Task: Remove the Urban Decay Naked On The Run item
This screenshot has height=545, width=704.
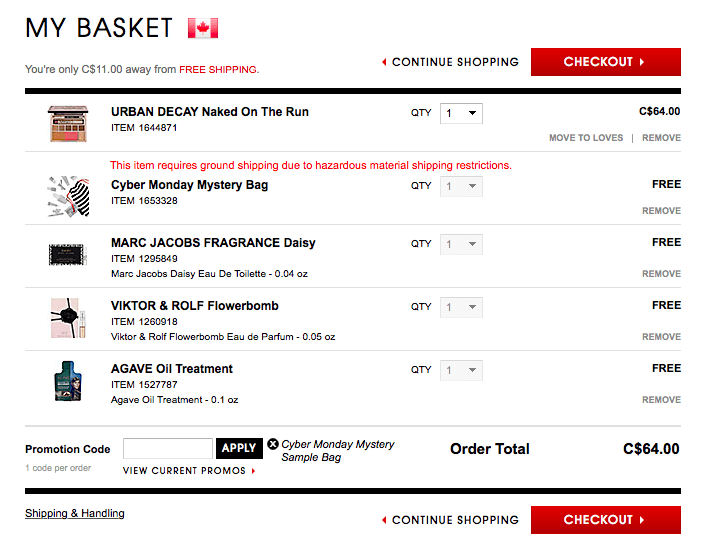Action: (661, 138)
